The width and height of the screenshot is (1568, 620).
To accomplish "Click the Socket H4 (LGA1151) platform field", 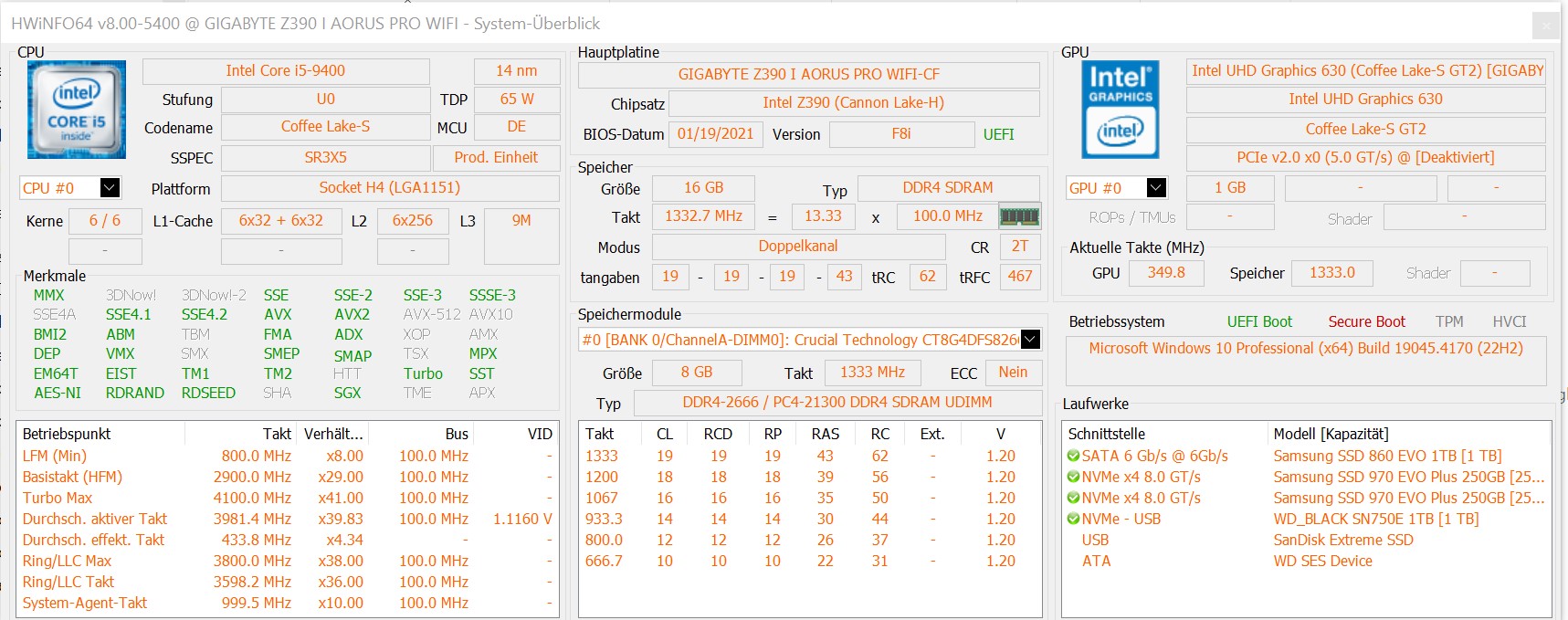I will [x=390, y=188].
